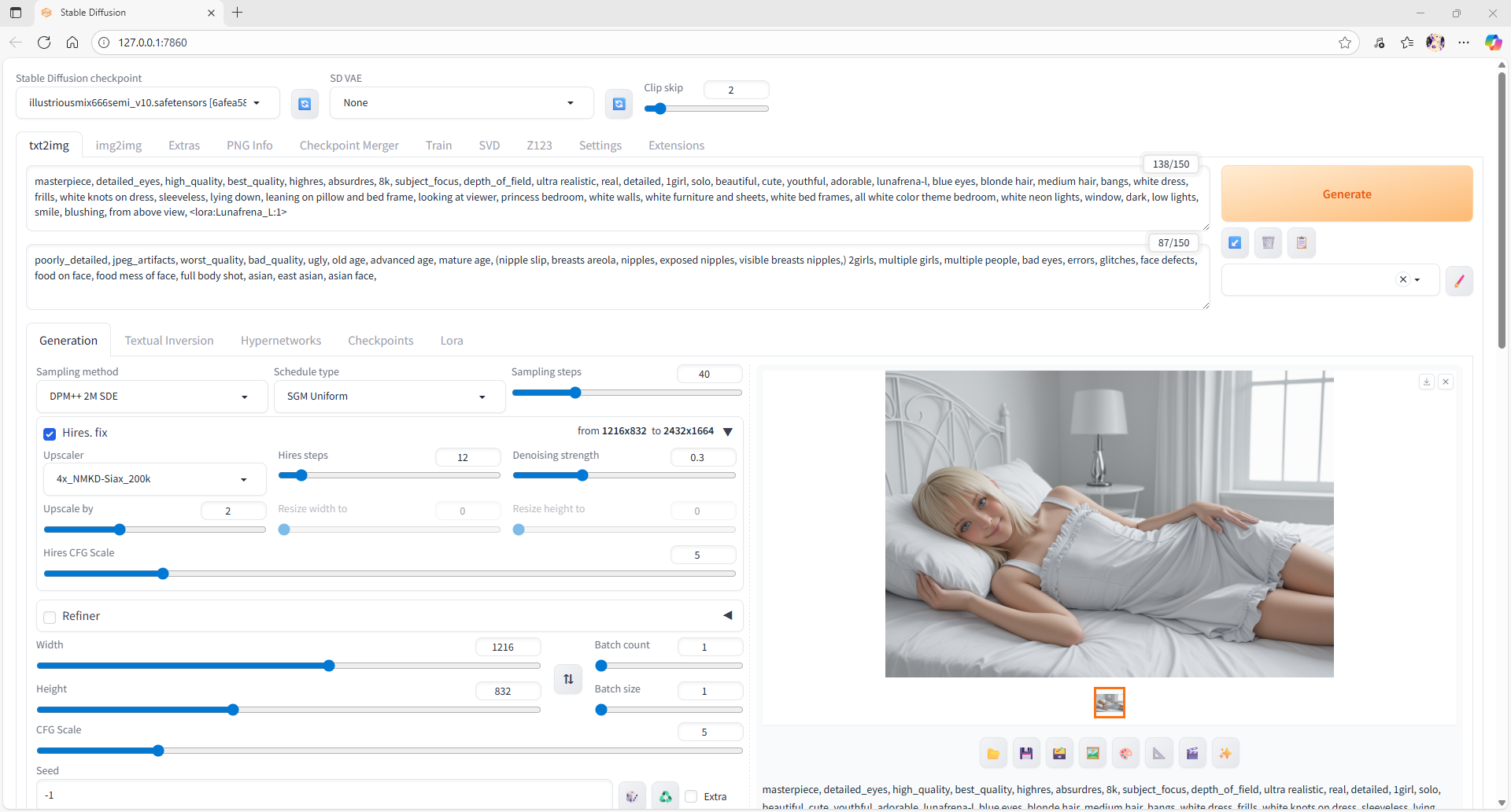This screenshot has height=812, width=1511.
Task: Send image to img2img tab picture icon
Action: [1092, 754]
